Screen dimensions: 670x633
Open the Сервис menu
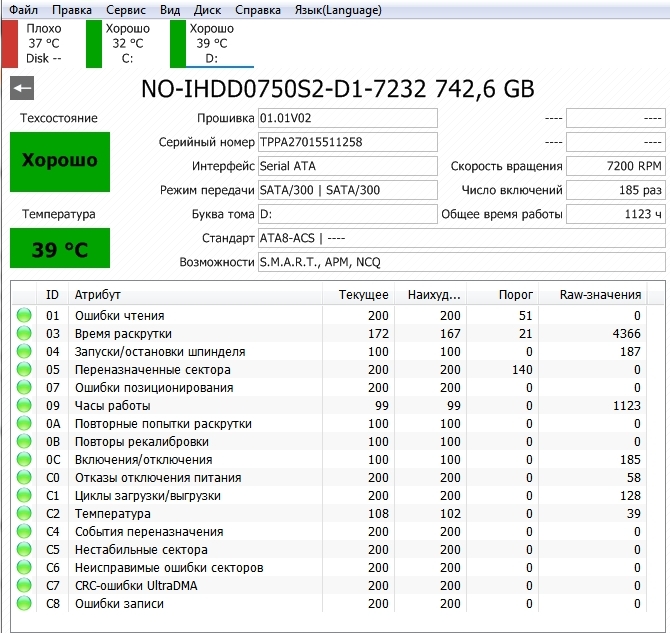126,10
